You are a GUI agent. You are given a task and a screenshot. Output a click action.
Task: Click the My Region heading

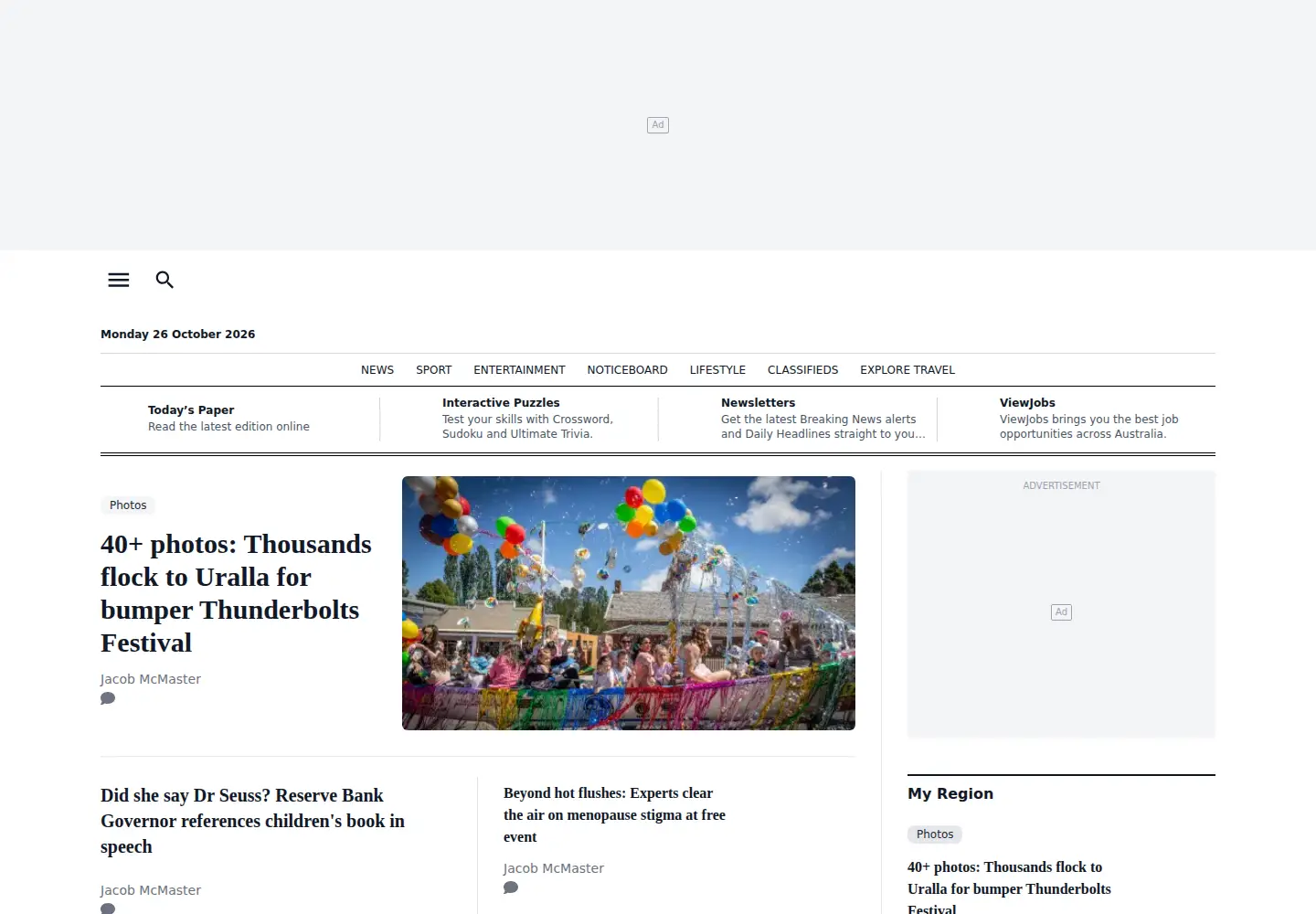click(x=950, y=793)
